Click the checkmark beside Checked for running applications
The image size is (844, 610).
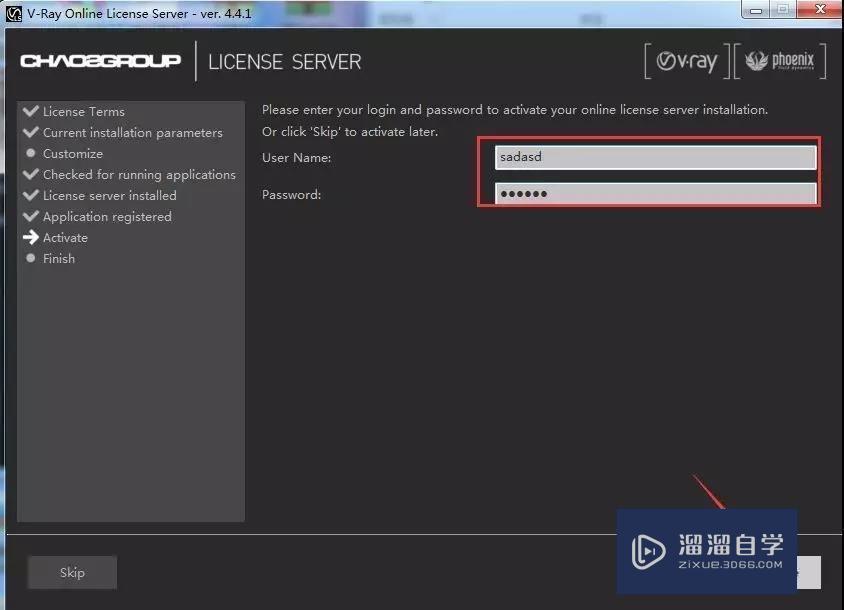point(31,174)
